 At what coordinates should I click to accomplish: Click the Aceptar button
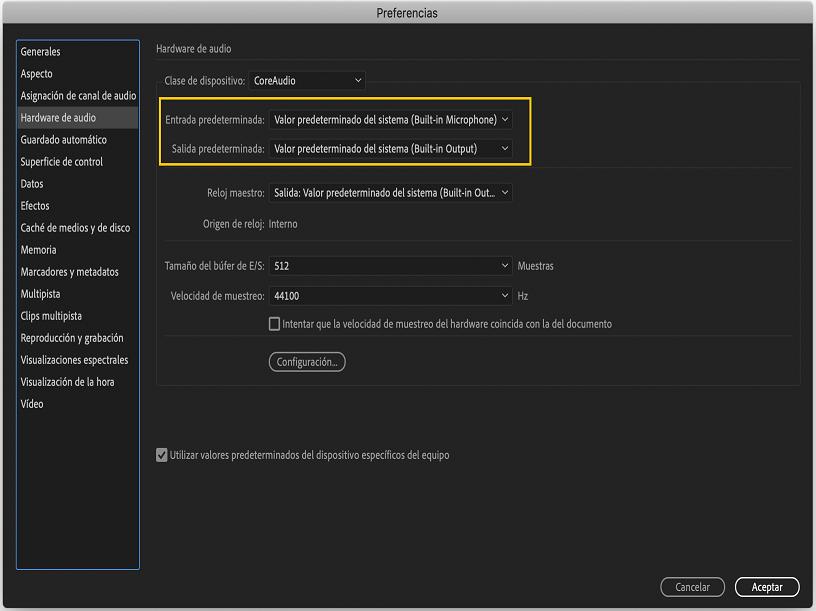tap(766, 587)
